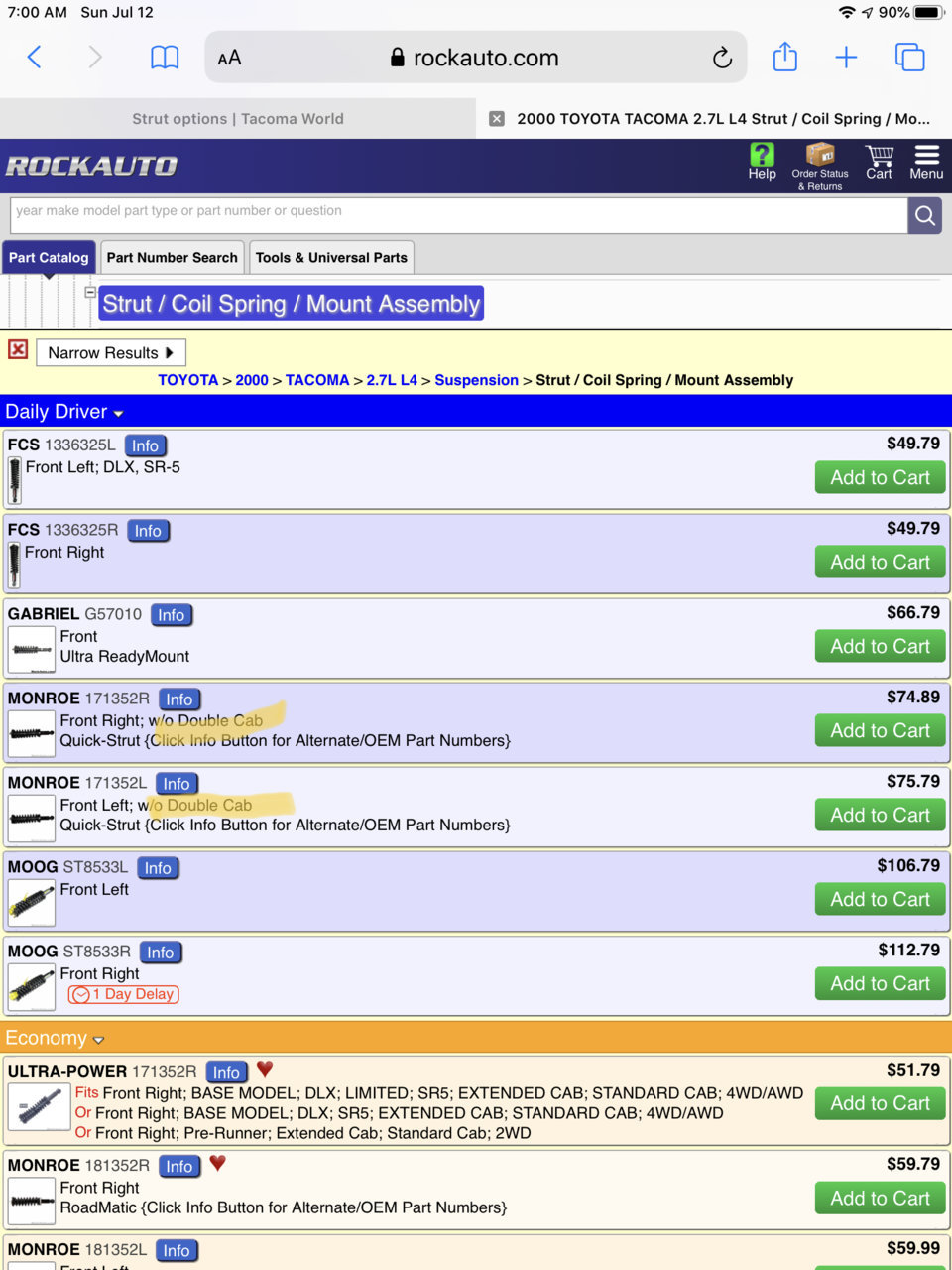Open the Strut / Coil Spring / Mount Assembly link

click(x=292, y=304)
